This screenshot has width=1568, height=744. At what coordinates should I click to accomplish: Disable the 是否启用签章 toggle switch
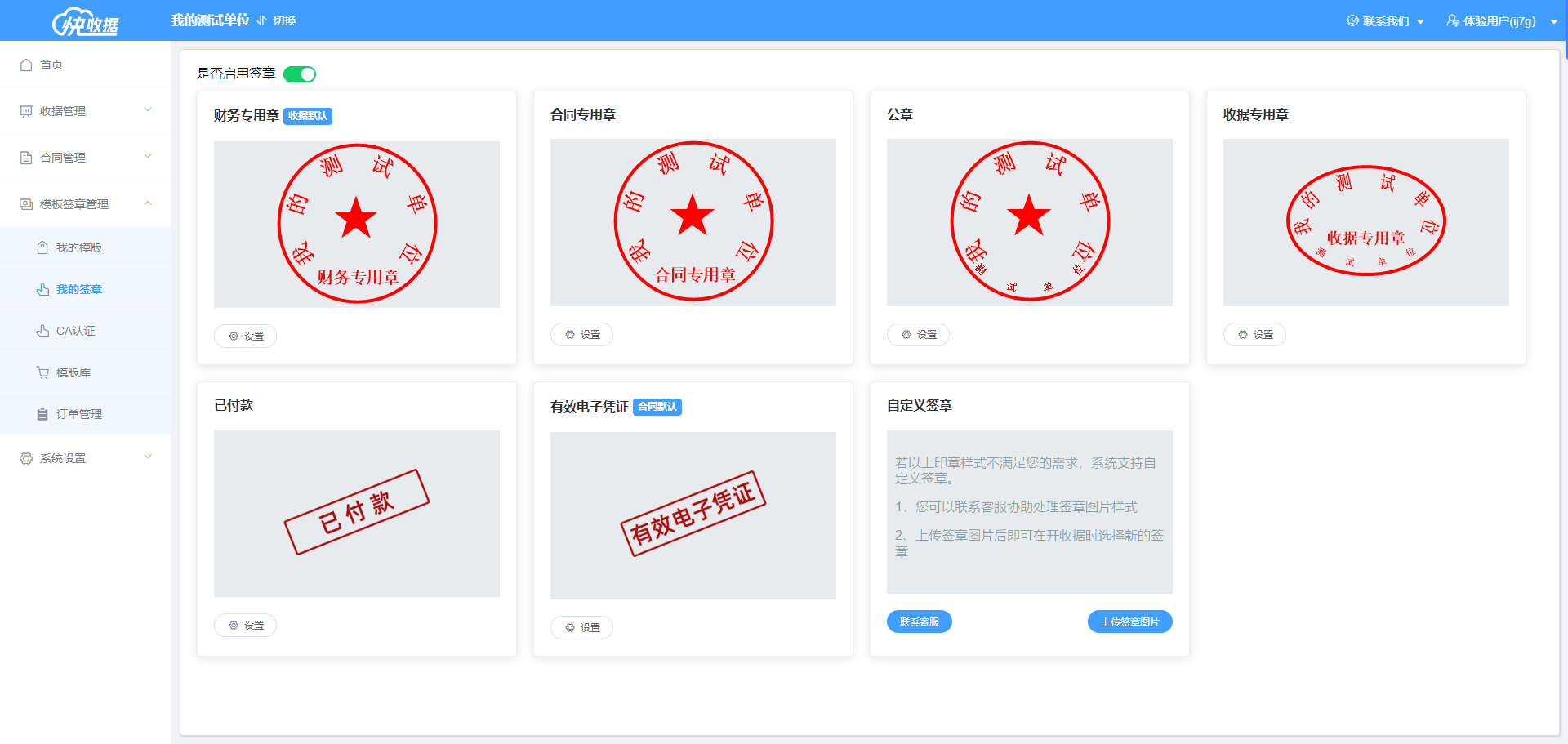pyautogui.click(x=300, y=74)
